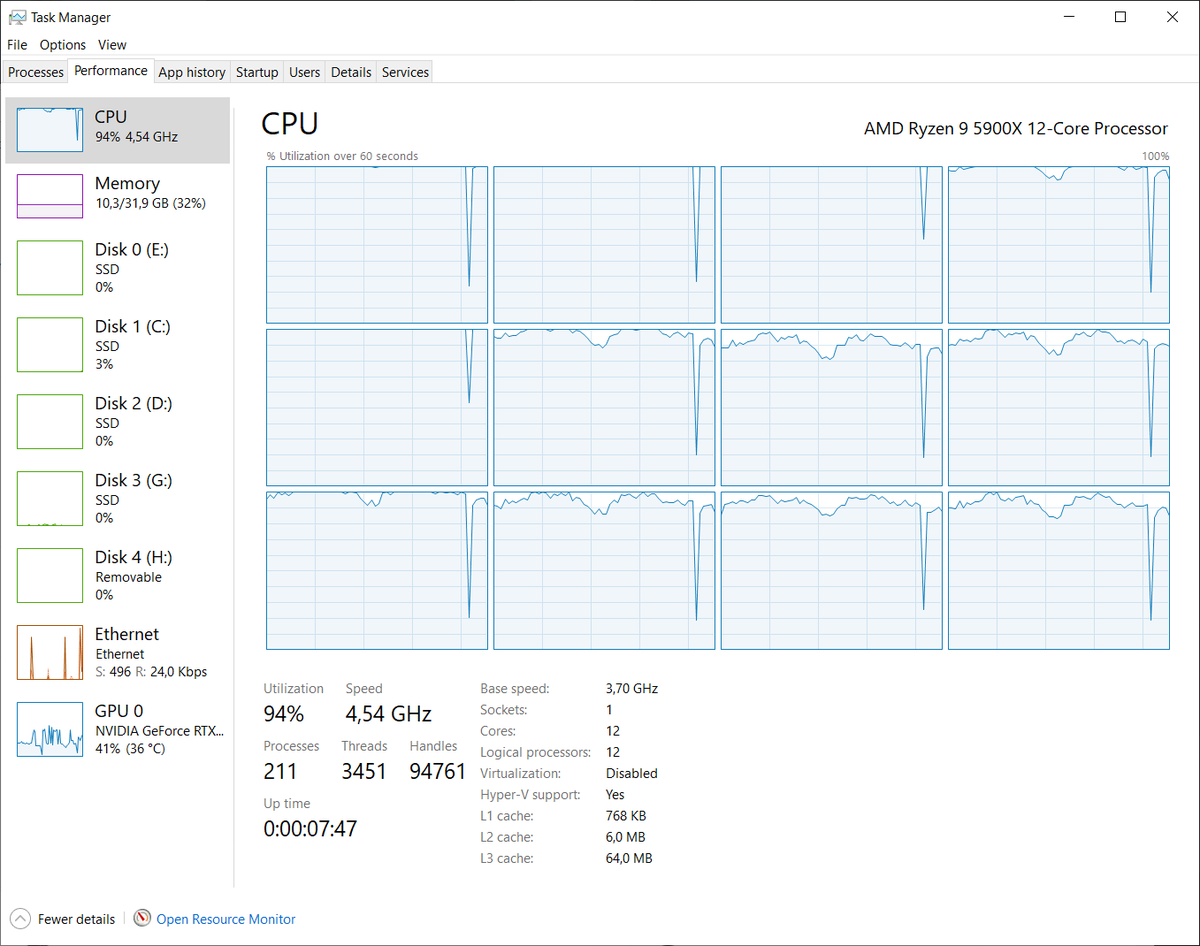Click the Memory mini graph thumbnail
The height and width of the screenshot is (946, 1200).
[50, 196]
